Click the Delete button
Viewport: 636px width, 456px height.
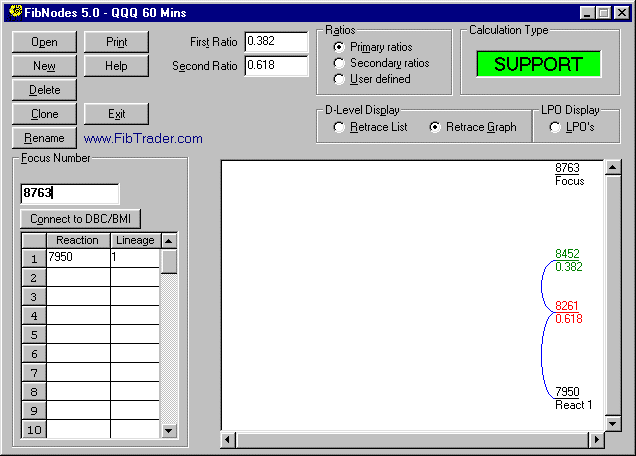[x=44, y=90]
